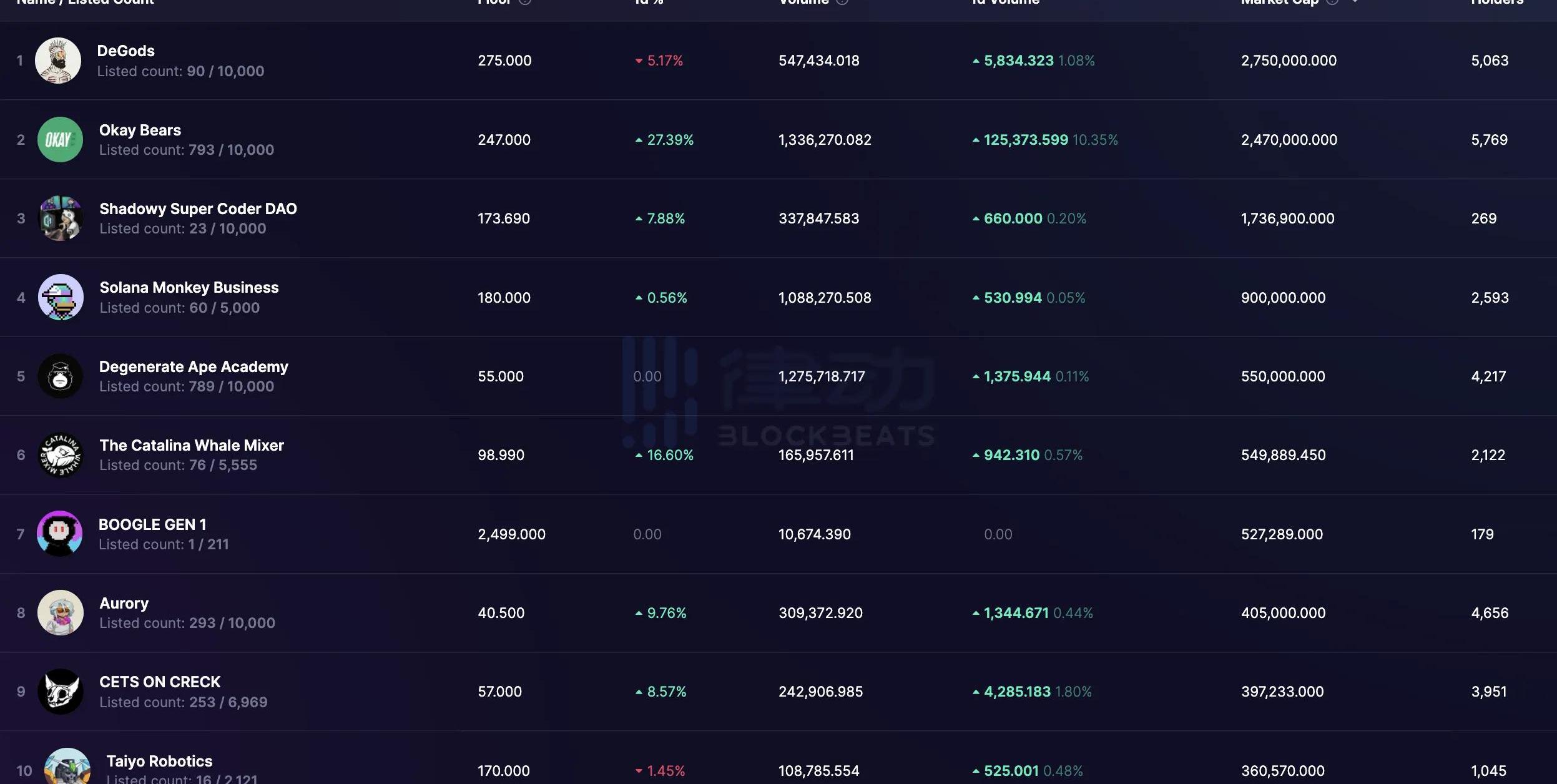Click the Shadowy Super Coder DAO avatar
The height and width of the screenshot is (784, 1557).
pos(61,218)
